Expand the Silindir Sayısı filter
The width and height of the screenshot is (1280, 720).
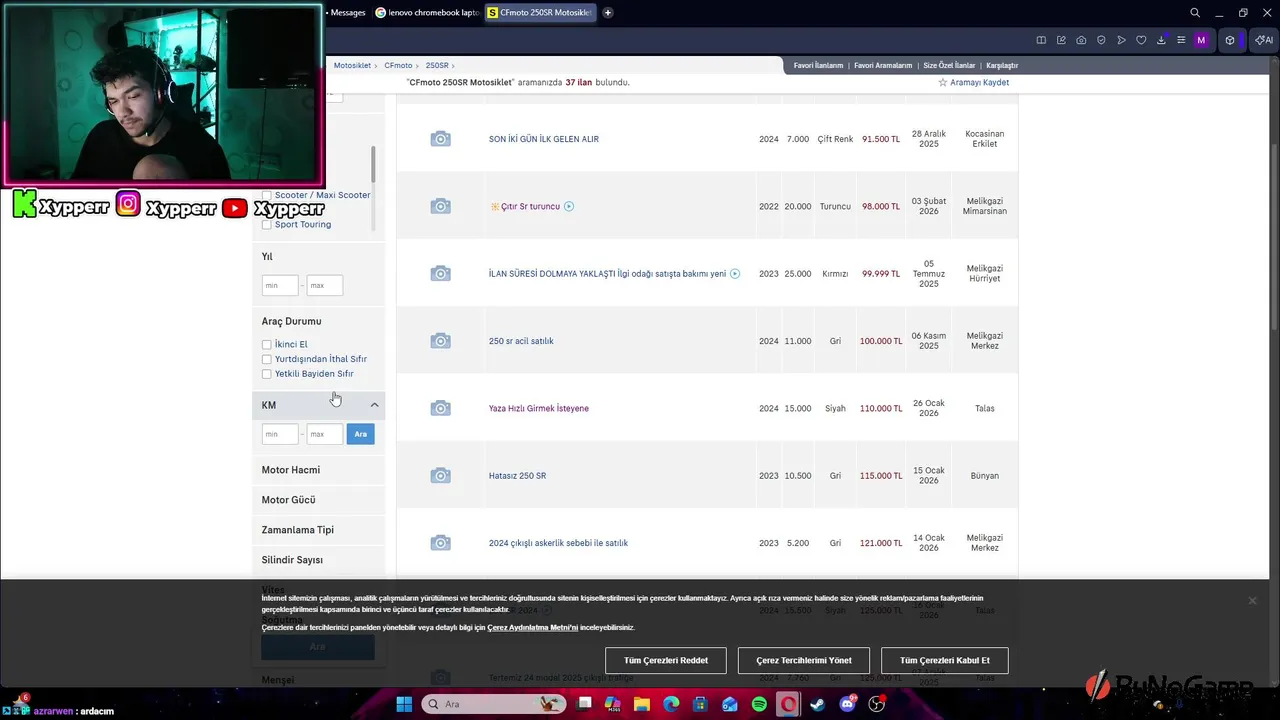319,560
